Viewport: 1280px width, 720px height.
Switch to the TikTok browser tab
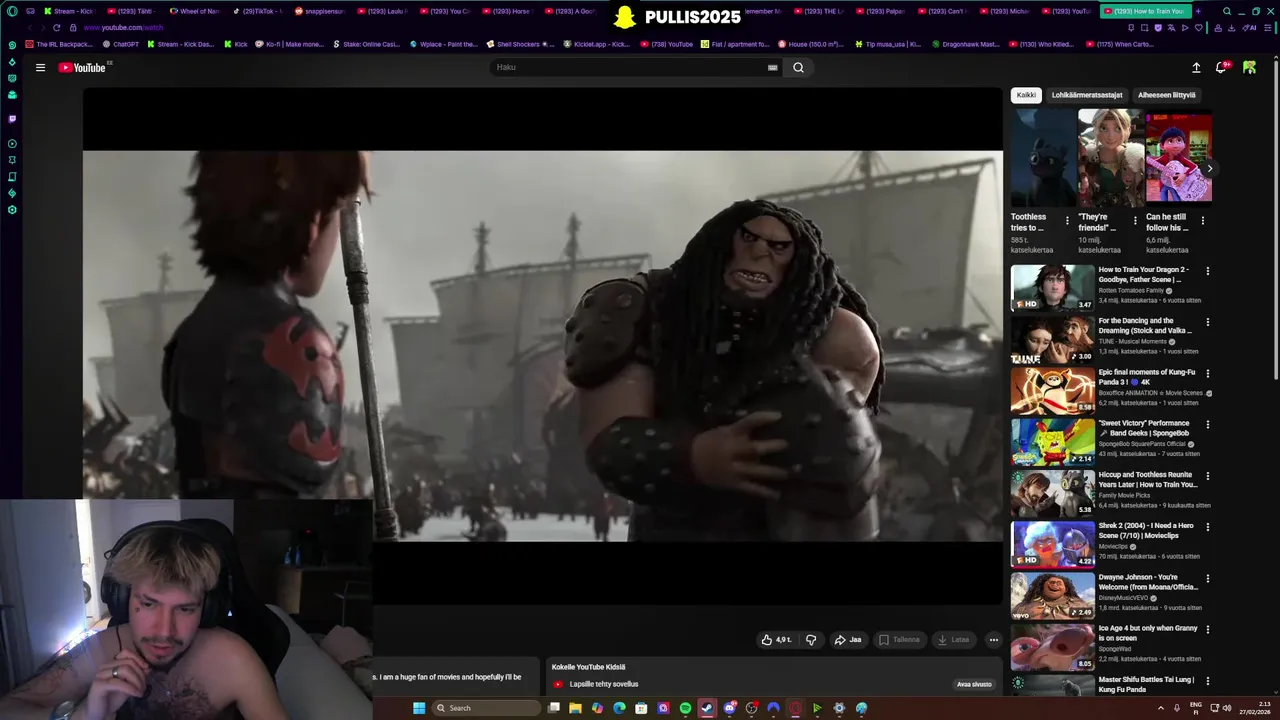257,11
